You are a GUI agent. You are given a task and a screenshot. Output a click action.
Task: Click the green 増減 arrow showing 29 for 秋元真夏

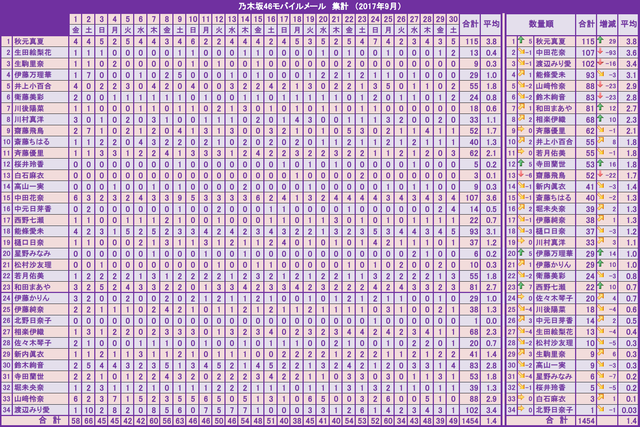coord(600,40)
